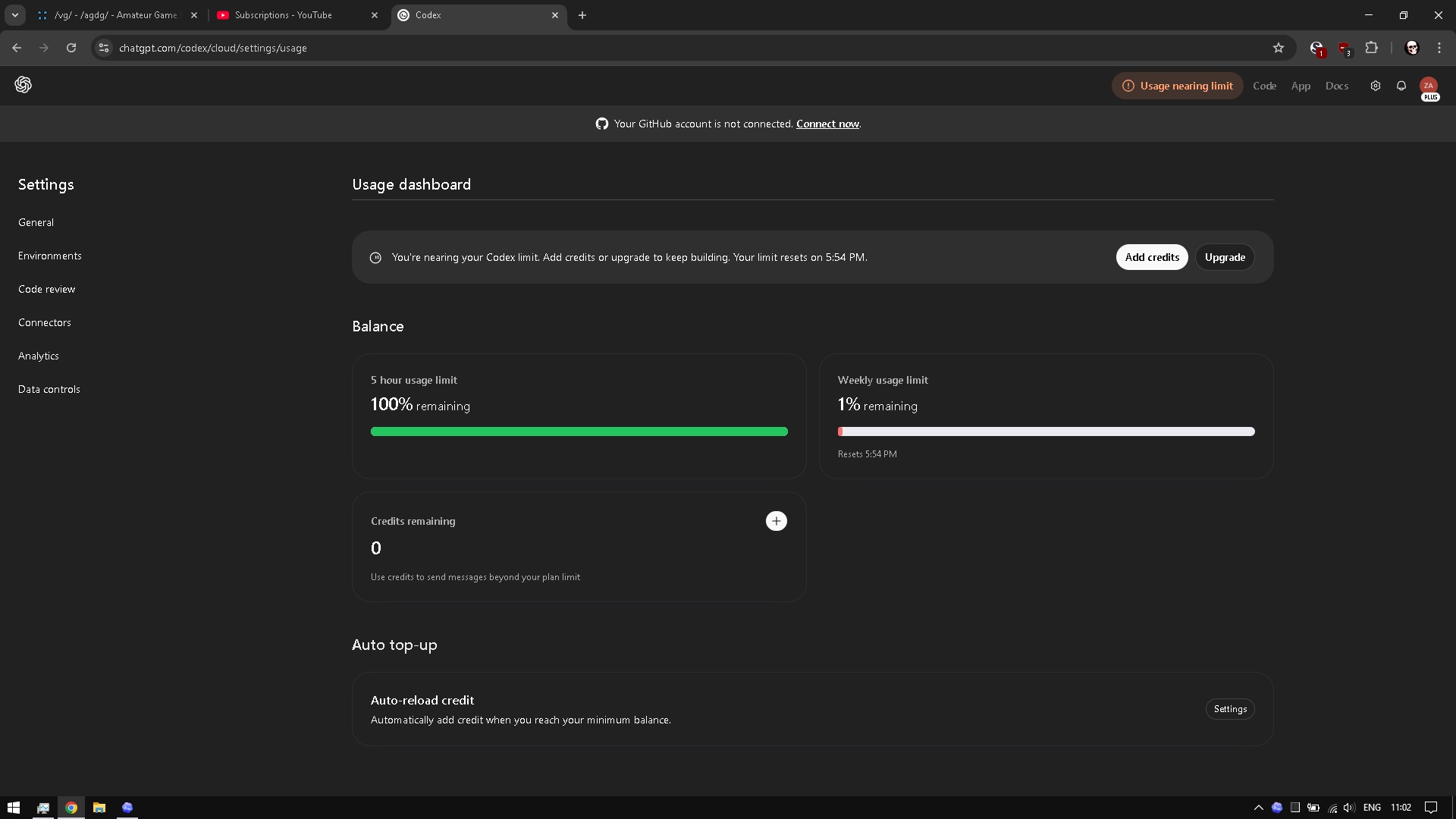Click the browser address bar URL

[213, 48]
